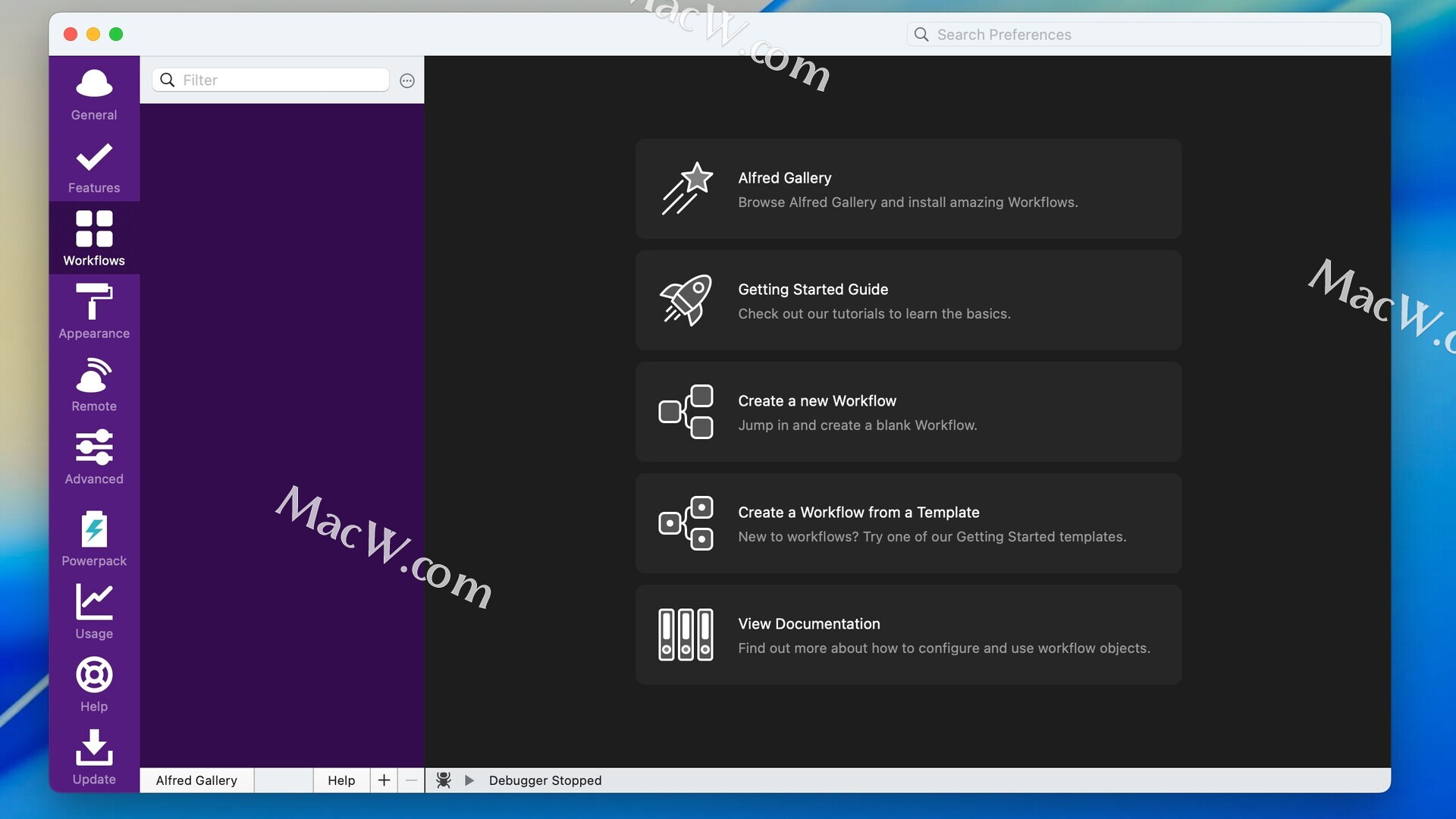1456x819 pixels.
Task: Open the Appearance preferences
Action: (94, 311)
